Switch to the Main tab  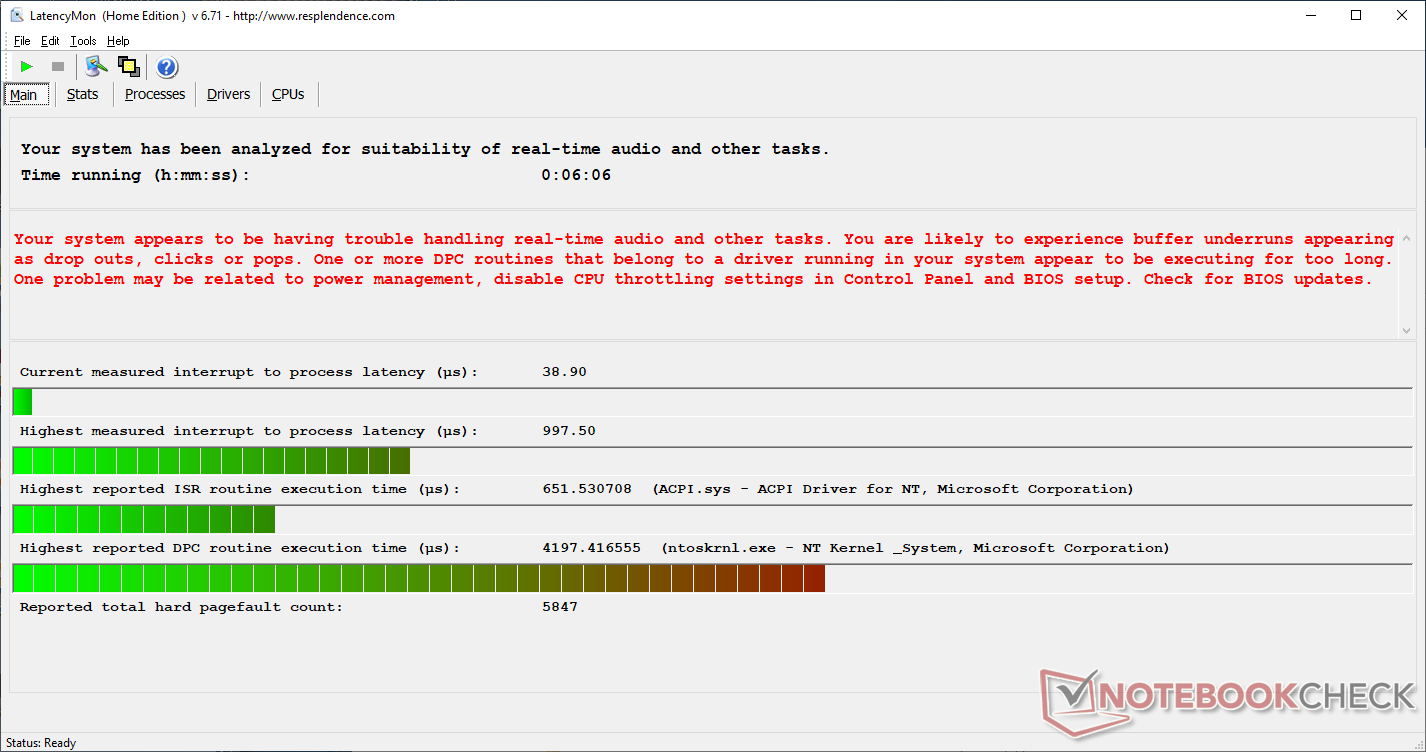coord(24,95)
